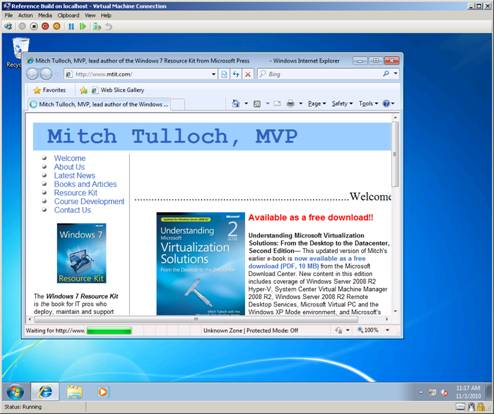Click the Internet Explorer Back button
The width and height of the screenshot is (494, 414).
coord(33,74)
